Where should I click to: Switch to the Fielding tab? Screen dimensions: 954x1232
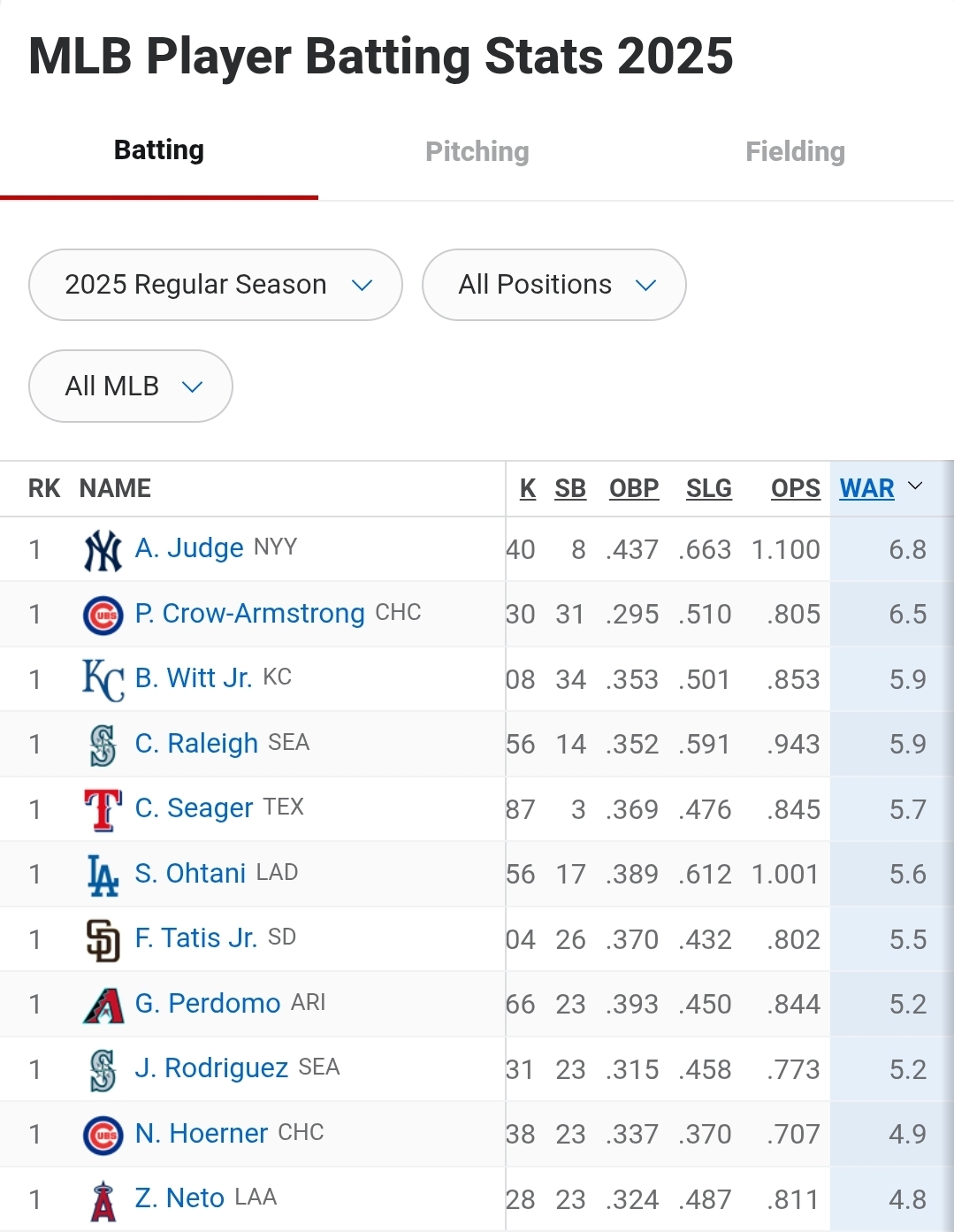tap(796, 151)
